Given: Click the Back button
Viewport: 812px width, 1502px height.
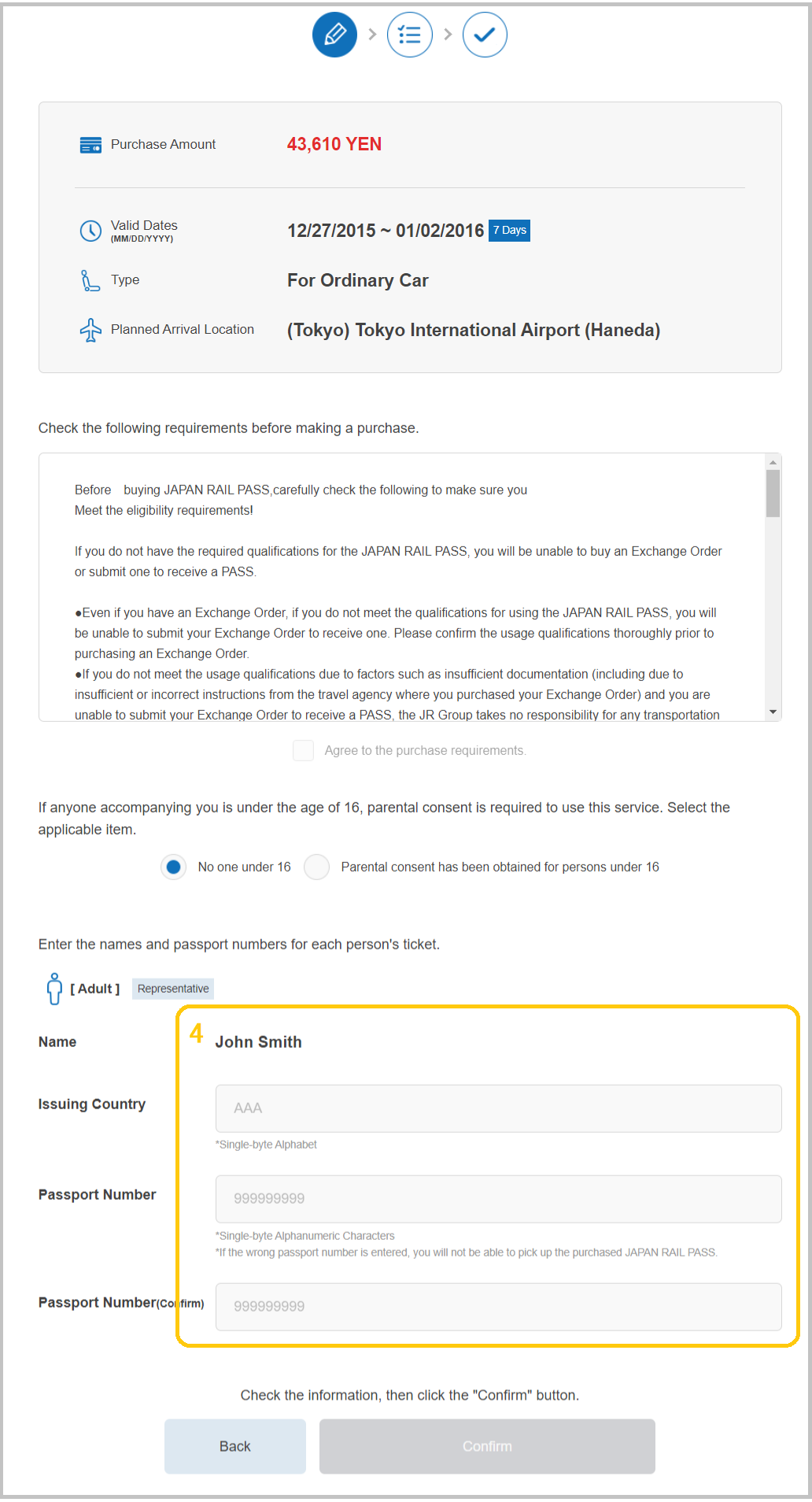Looking at the screenshot, I should [x=235, y=1446].
